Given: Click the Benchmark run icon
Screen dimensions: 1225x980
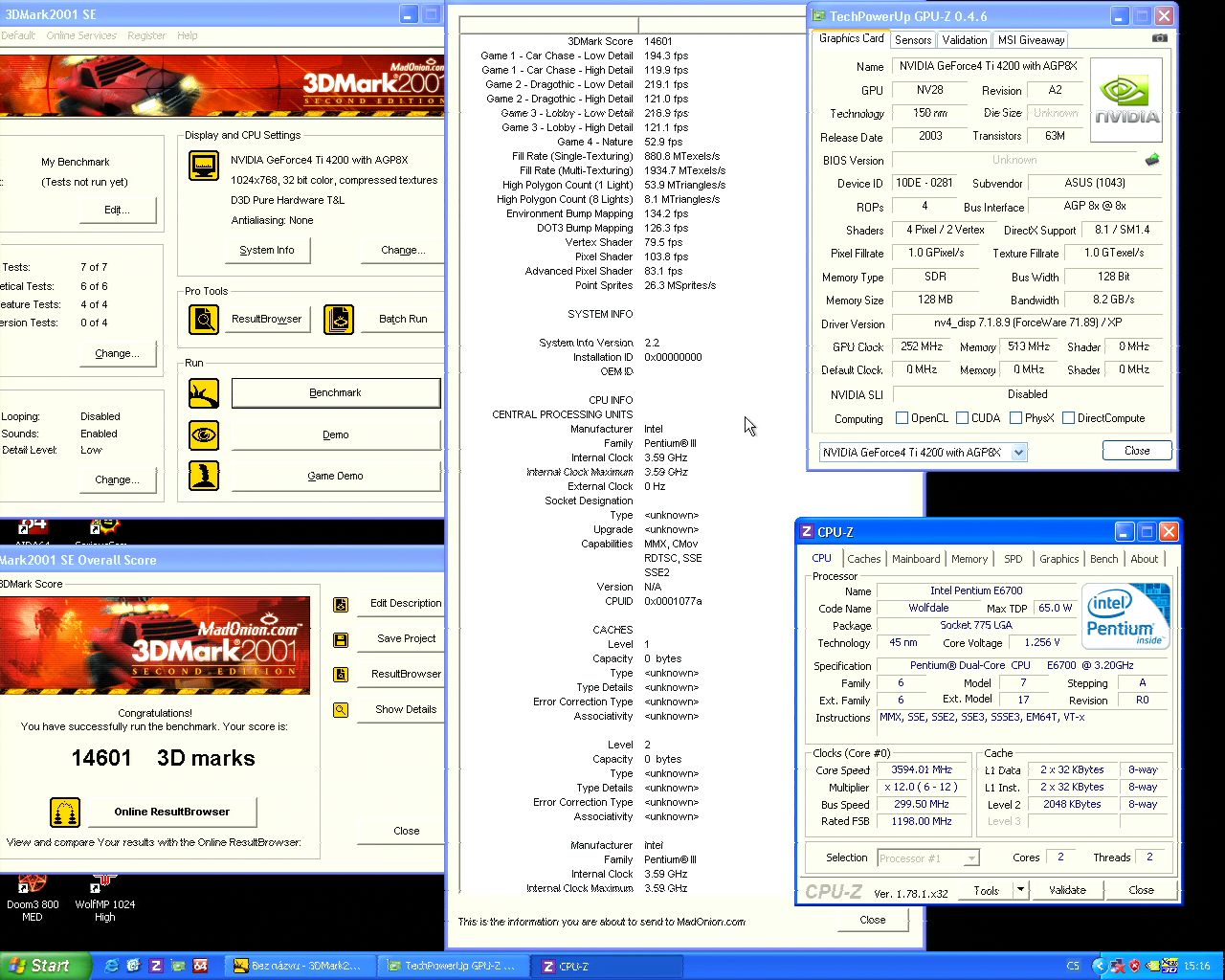Looking at the screenshot, I should 203,392.
